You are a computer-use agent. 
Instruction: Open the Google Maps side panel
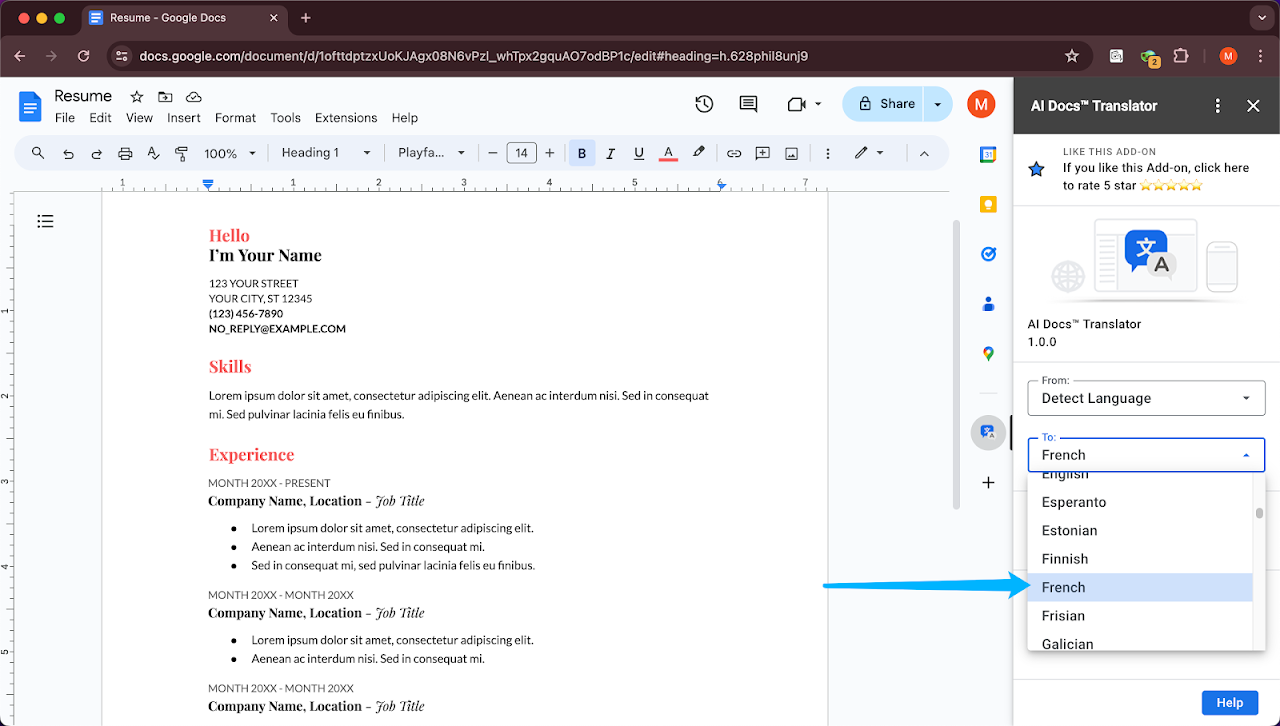988,353
